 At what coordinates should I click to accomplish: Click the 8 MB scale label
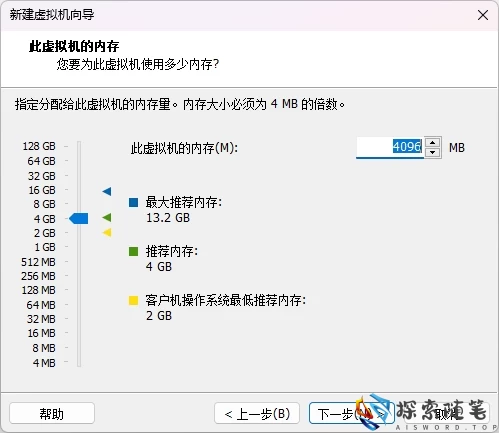click(44, 348)
